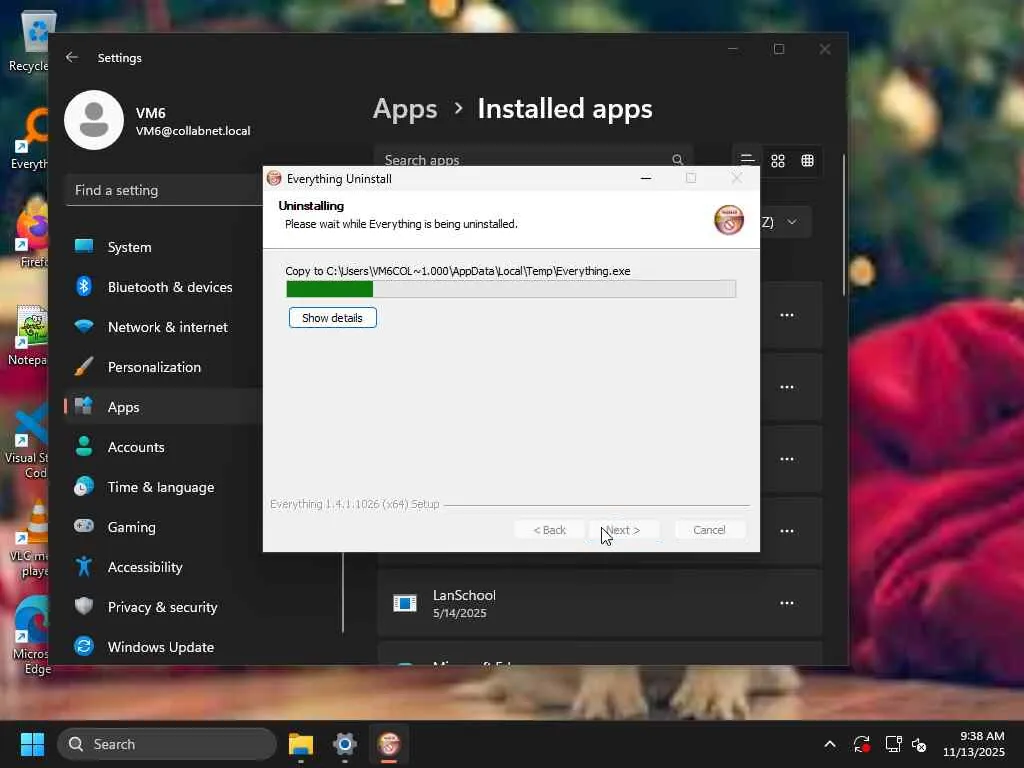This screenshot has width=1024, height=768.
Task: Click the Bluetooth icon in sidebar
Action: (x=84, y=286)
